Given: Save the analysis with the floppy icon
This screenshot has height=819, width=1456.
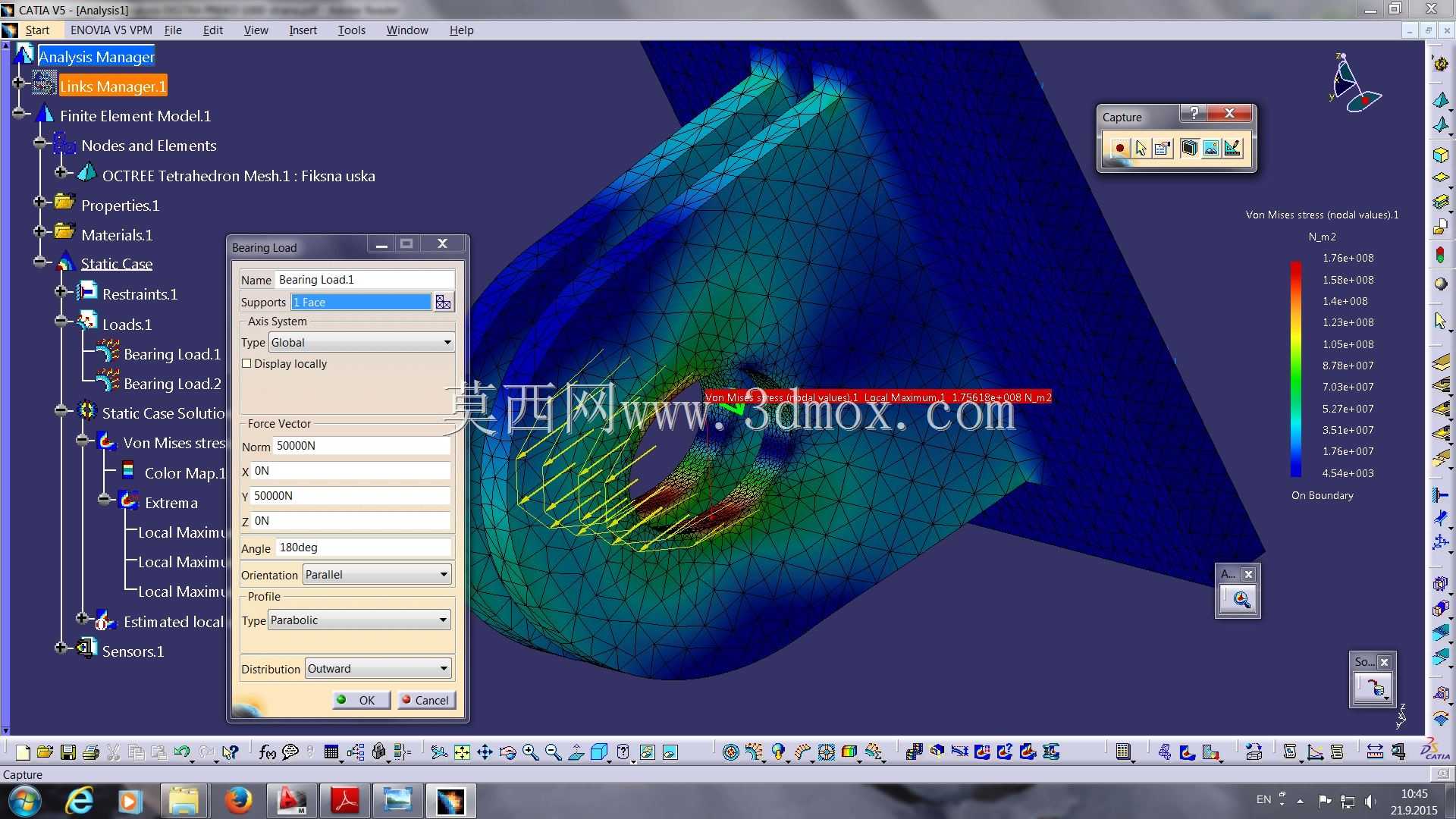Looking at the screenshot, I should click(x=68, y=752).
